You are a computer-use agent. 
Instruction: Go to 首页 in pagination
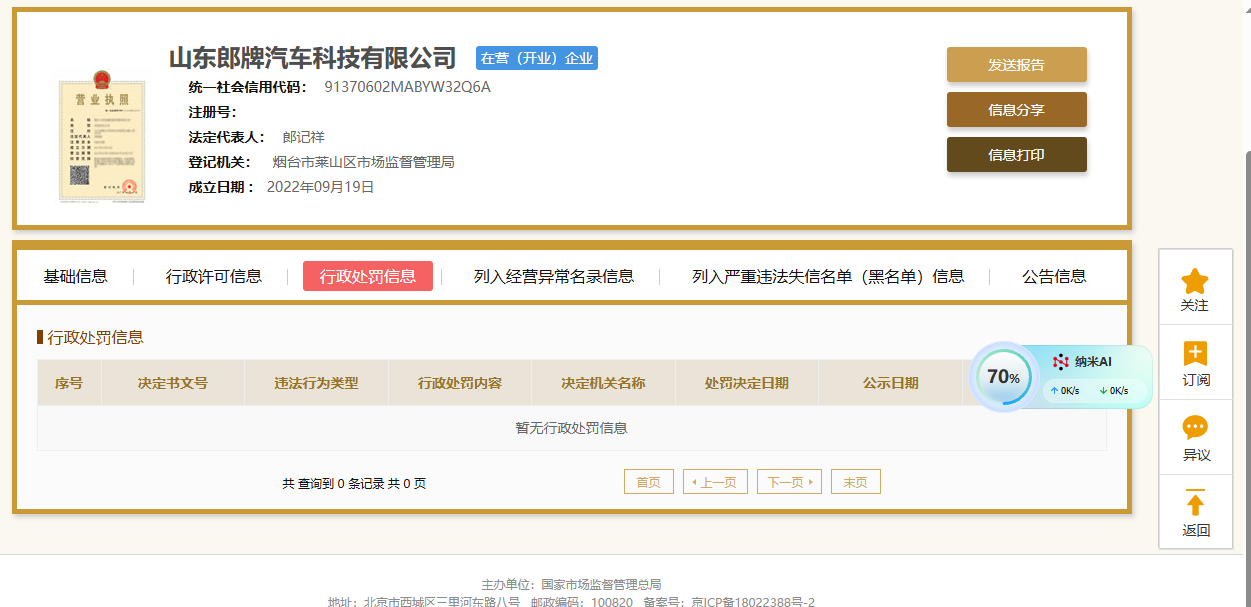[649, 482]
